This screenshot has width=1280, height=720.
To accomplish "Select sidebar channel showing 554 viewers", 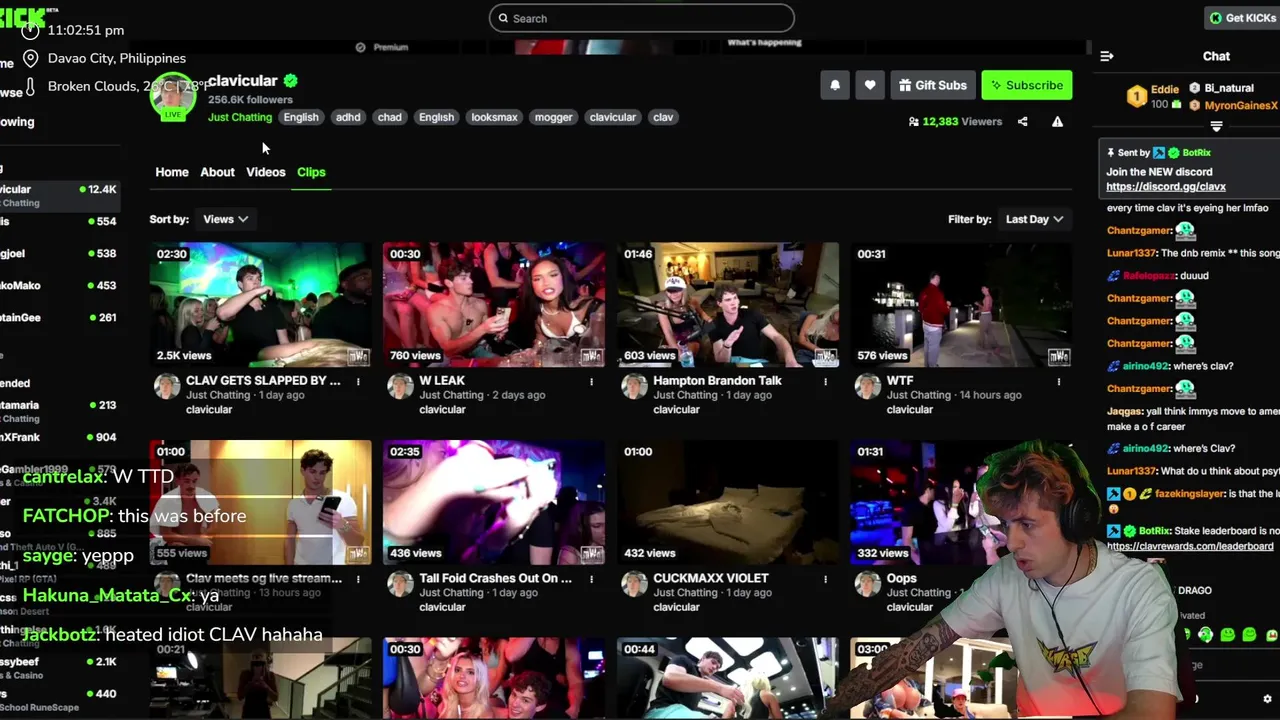I will pyautogui.click(x=58, y=221).
